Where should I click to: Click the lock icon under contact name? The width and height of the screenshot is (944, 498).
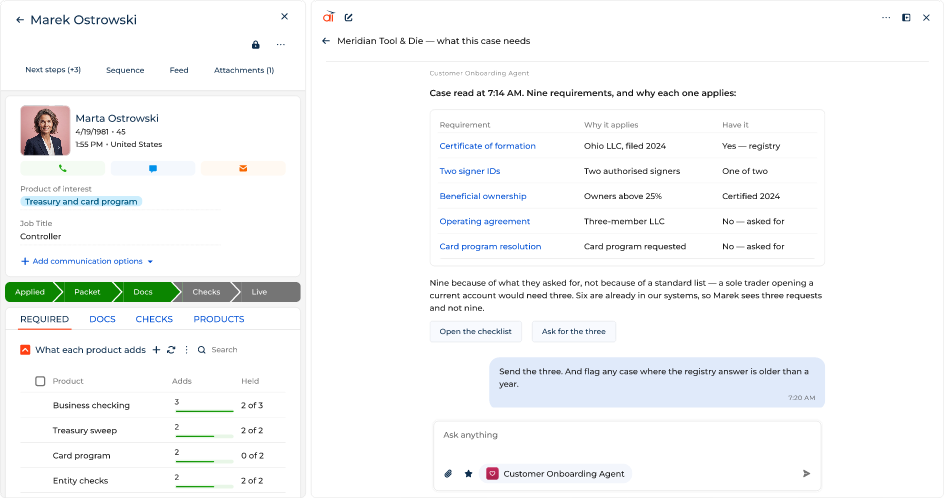tap(256, 45)
